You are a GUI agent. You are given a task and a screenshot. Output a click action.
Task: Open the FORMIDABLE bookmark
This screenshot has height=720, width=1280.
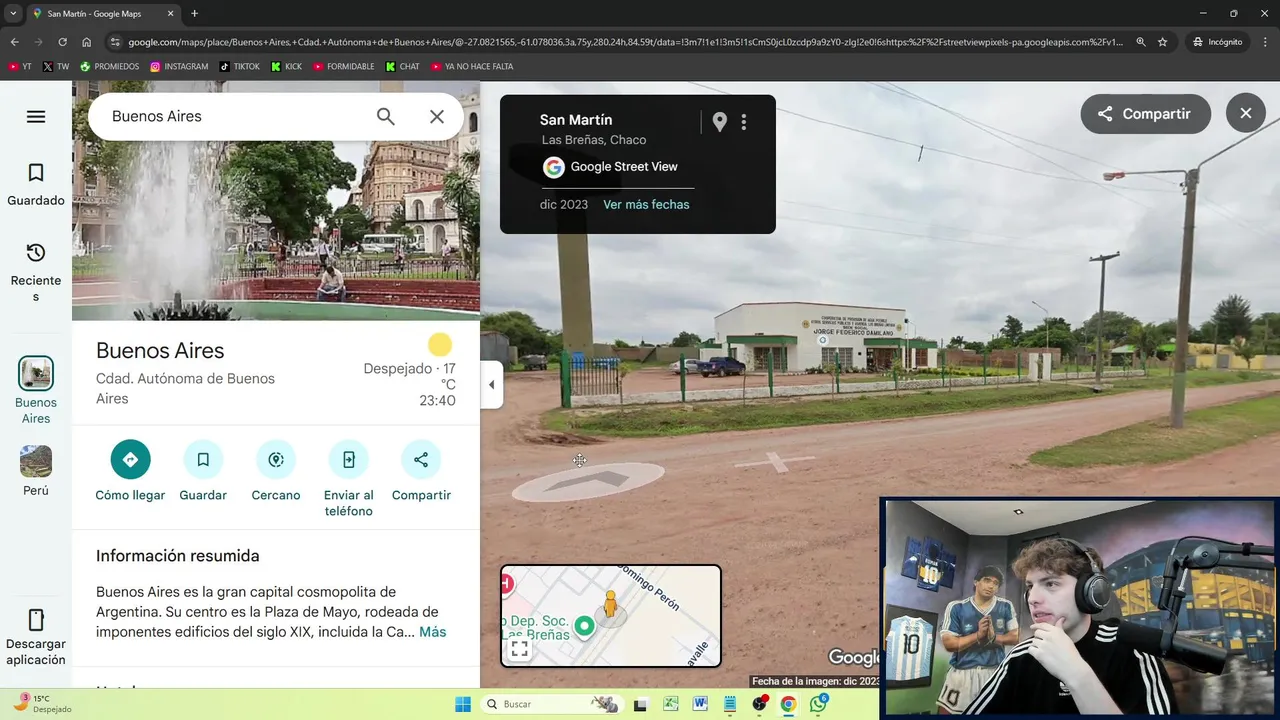[x=343, y=67]
